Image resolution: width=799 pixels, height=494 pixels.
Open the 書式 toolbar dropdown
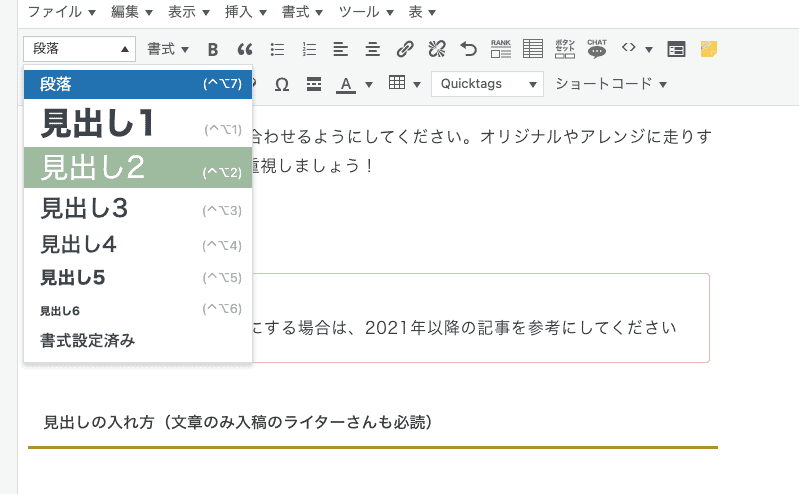[168, 49]
